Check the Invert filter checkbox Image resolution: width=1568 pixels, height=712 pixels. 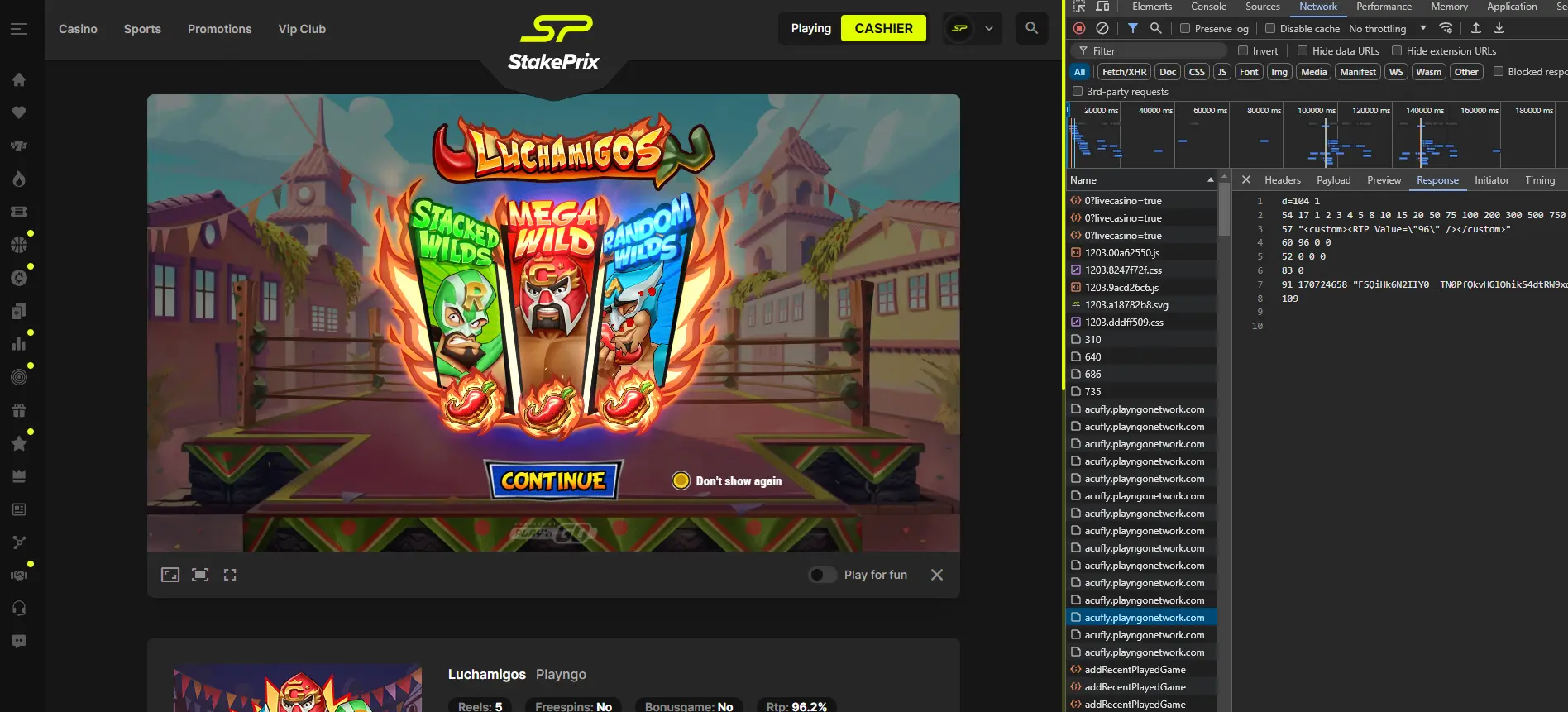coord(1243,50)
